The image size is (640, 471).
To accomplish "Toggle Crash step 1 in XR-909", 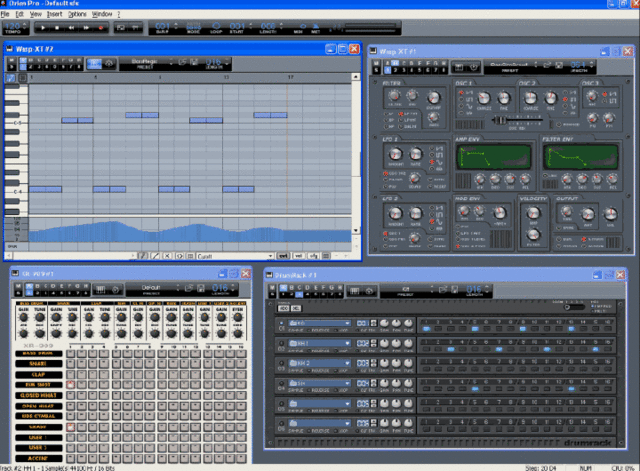I will [71, 427].
